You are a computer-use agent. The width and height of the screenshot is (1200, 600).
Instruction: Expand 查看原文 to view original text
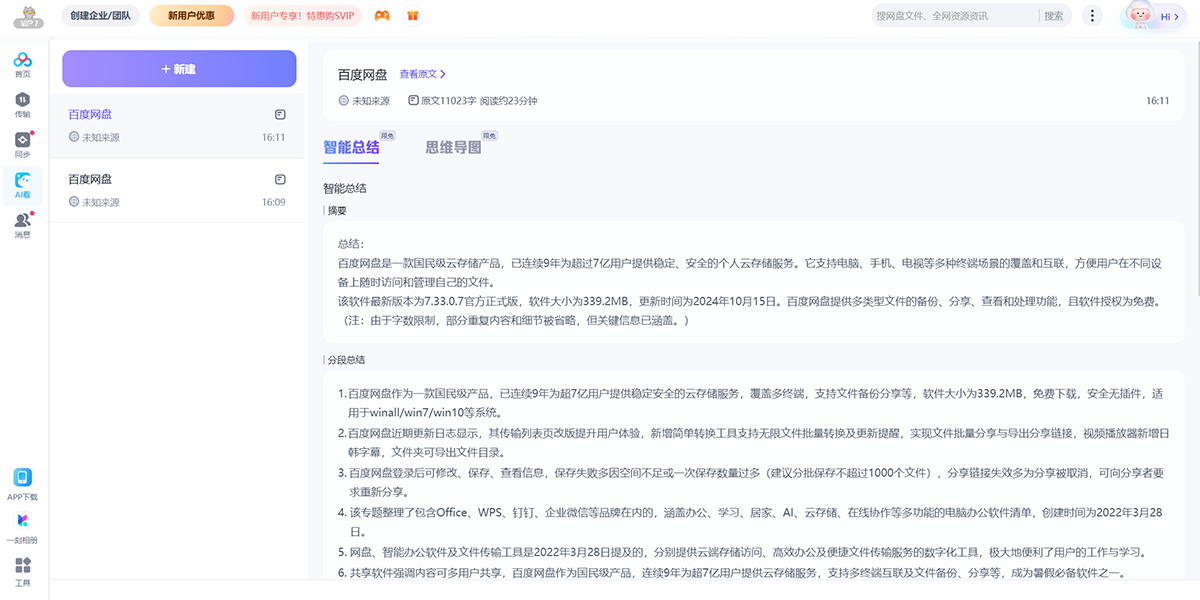(x=422, y=74)
